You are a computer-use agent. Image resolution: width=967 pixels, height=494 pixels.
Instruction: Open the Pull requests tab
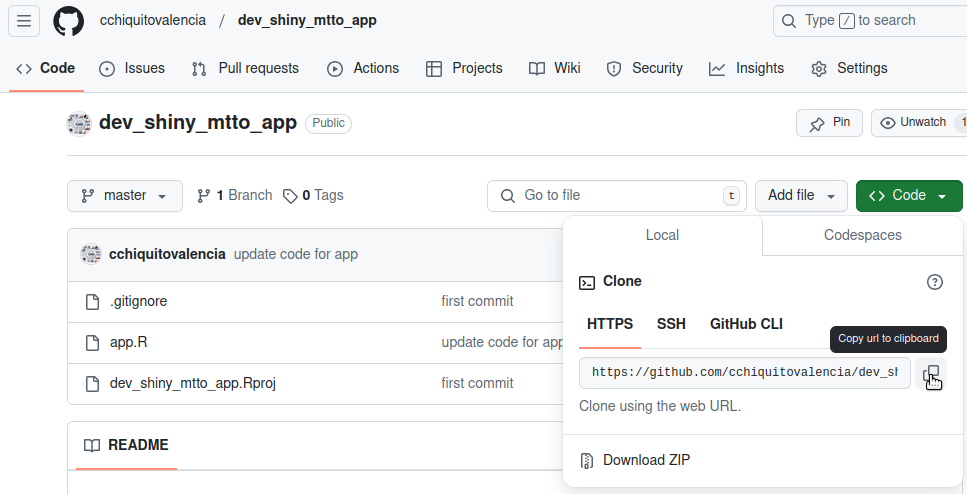tap(245, 68)
